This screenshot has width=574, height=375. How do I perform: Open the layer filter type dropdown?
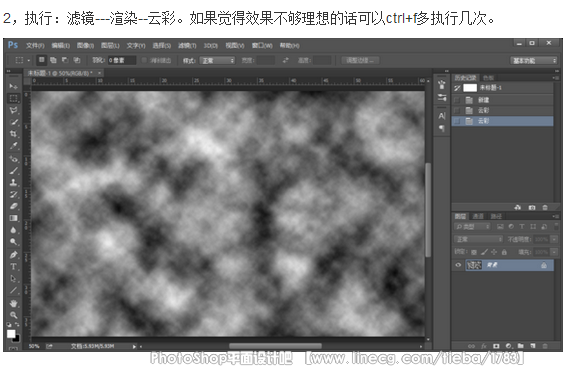point(472,227)
